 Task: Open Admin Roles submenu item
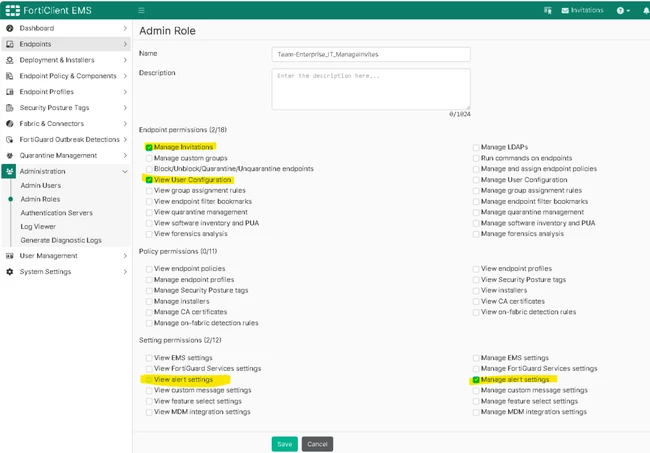click(40, 199)
